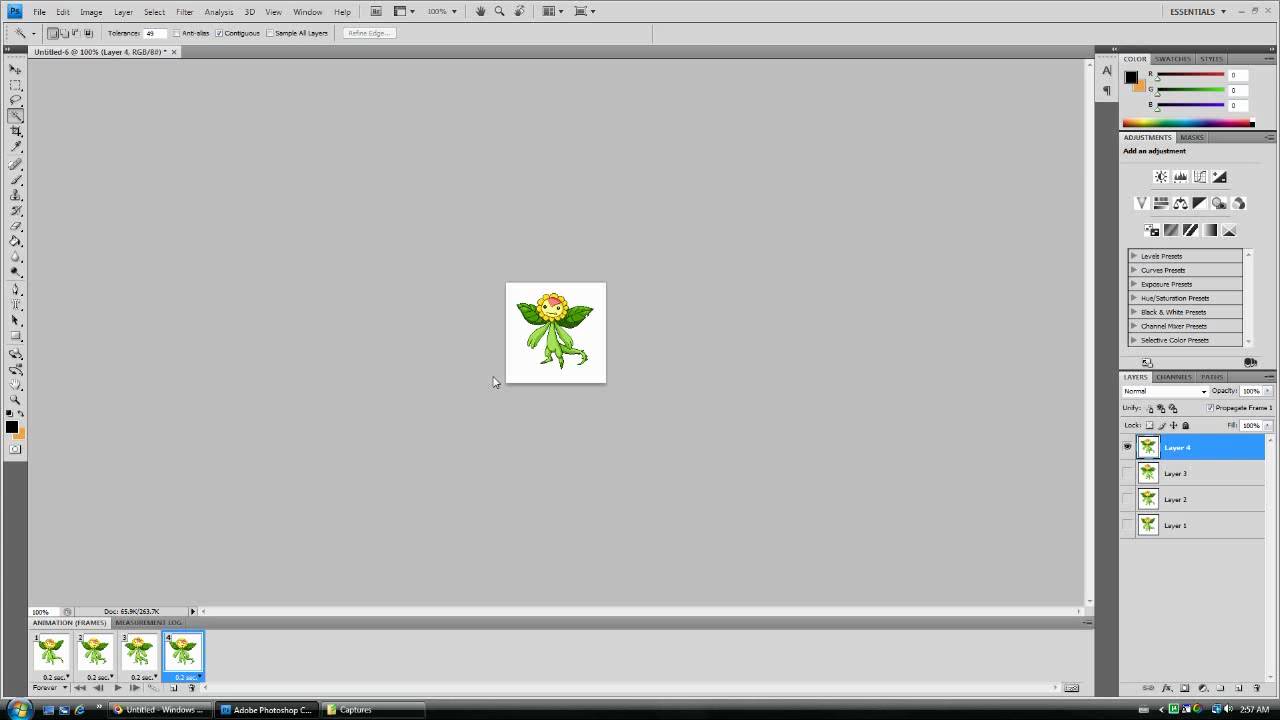The width and height of the screenshot is (1280, 720).
Task: Select the Hand tool in toolbox
Action: coord(16,384)
